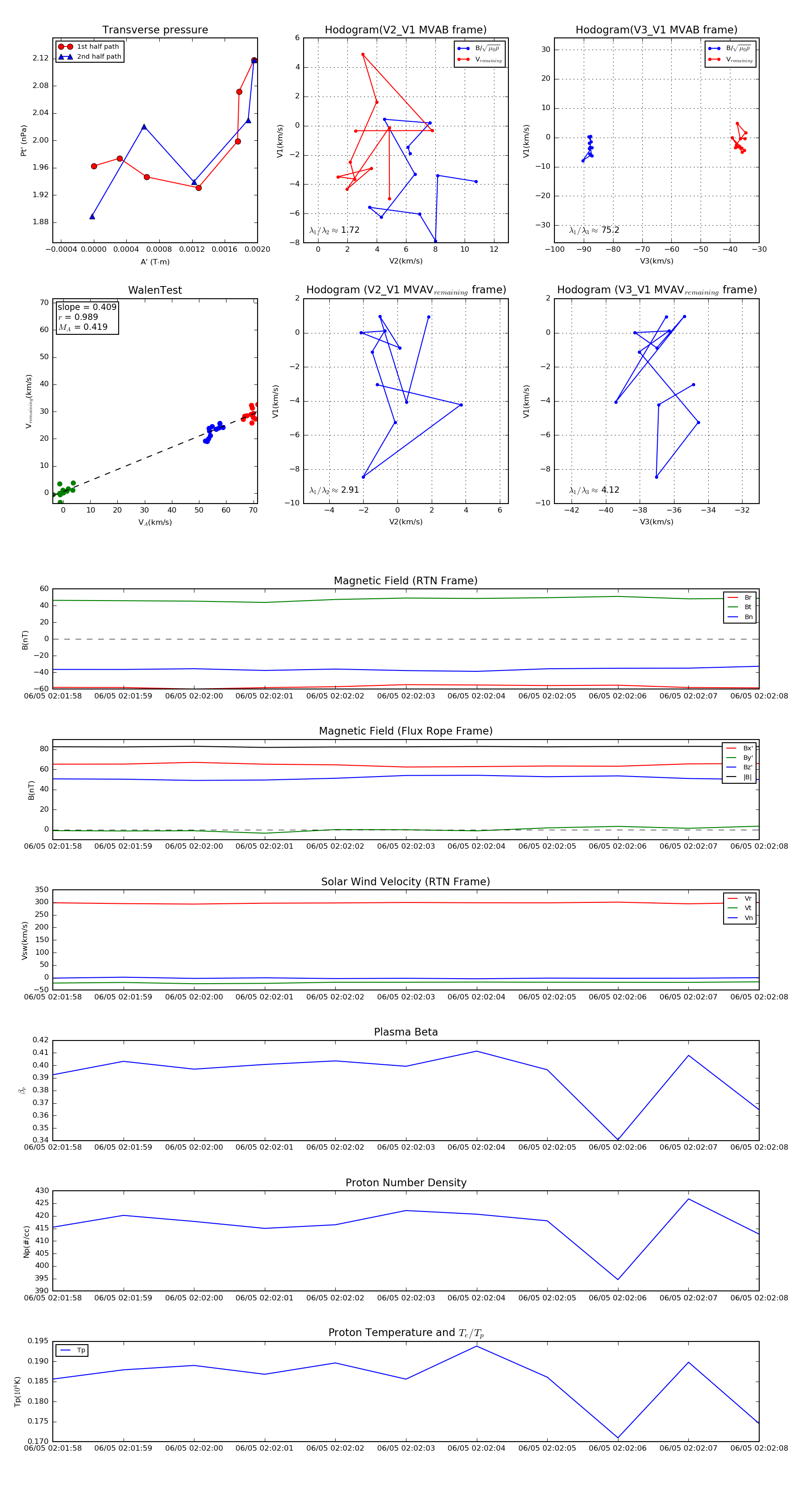
Task: Click the "Hodogram(V2_V1 MVAB frame)" title
Action: tap(406, 30)
